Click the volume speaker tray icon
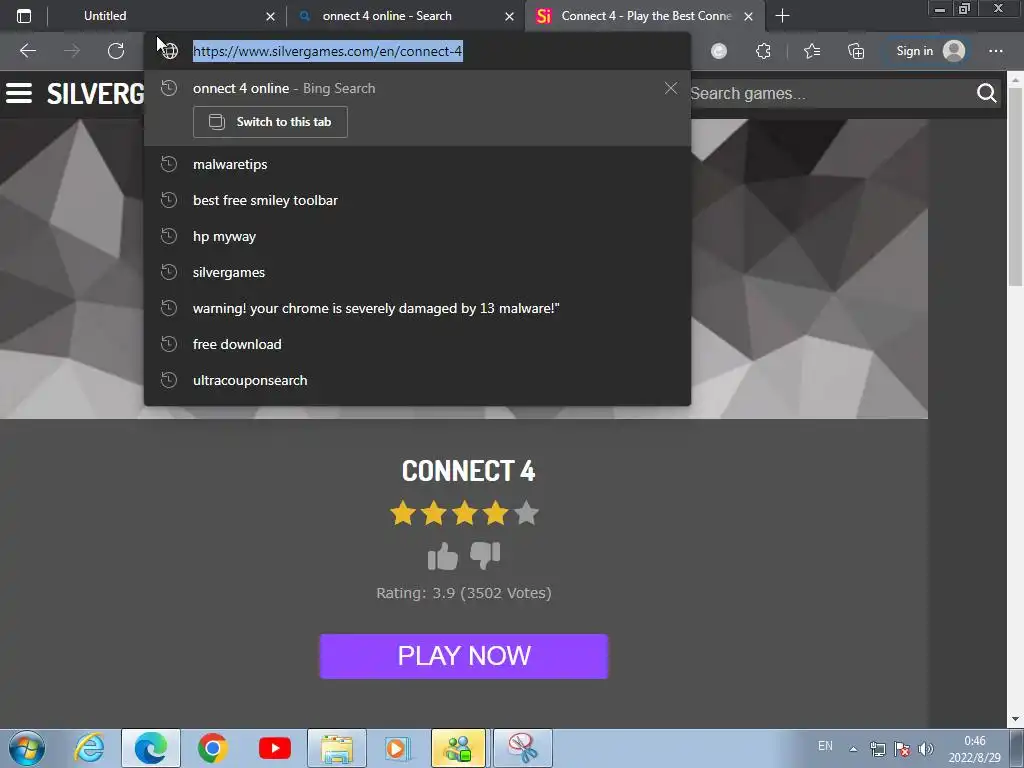 coord(925,748)
